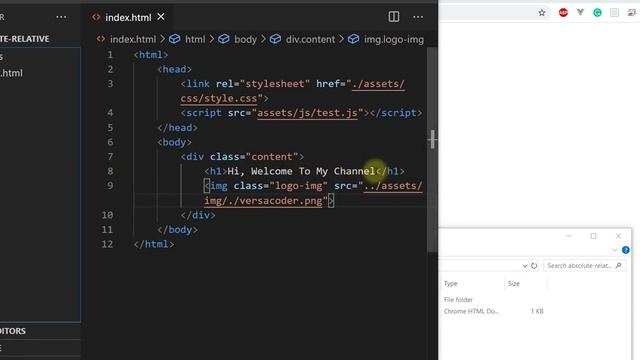Click the closing </html> tag
Screen dimensions: 640x360
(154, 244)
